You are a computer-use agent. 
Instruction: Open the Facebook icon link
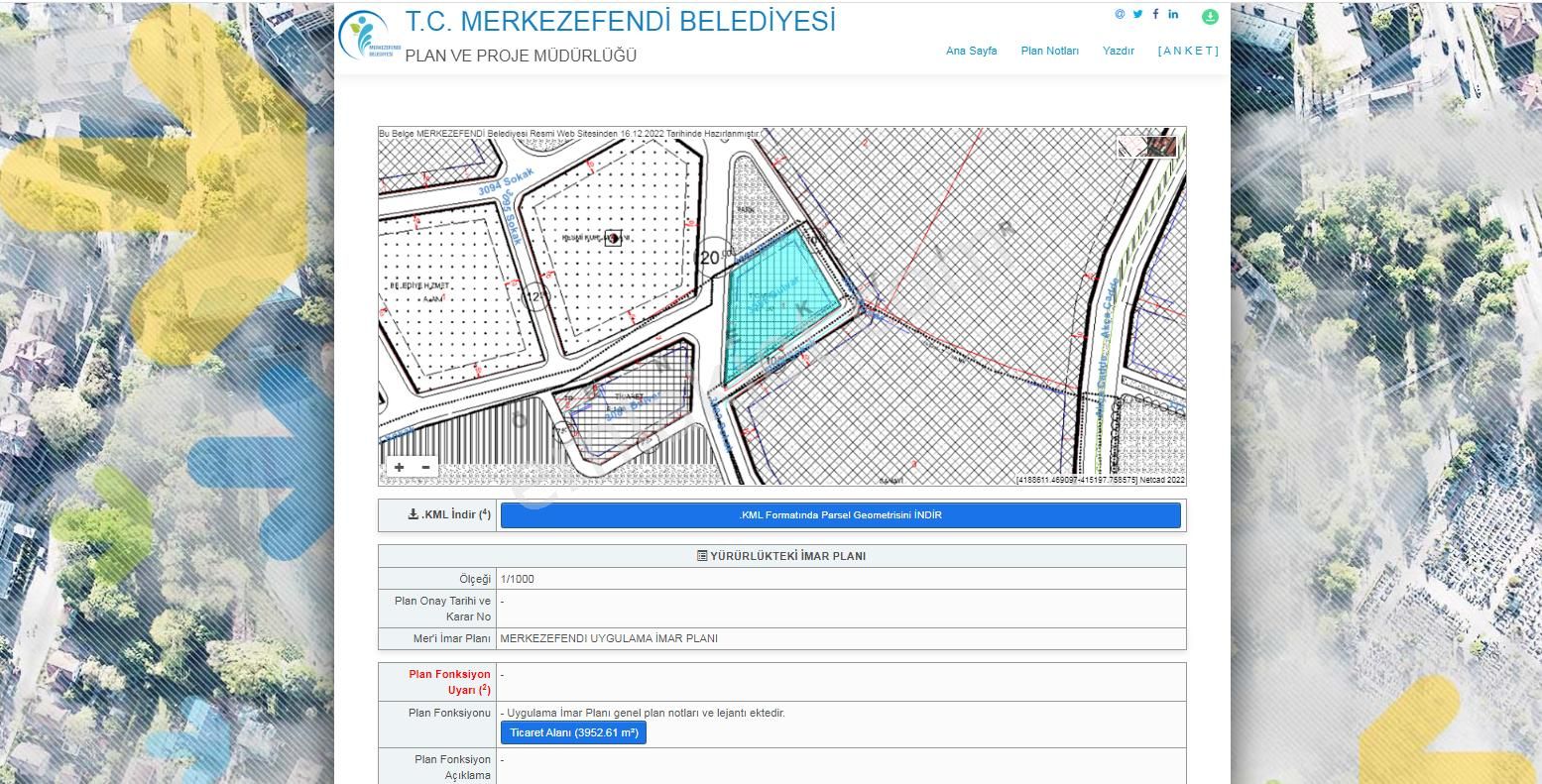point(1155,14)
